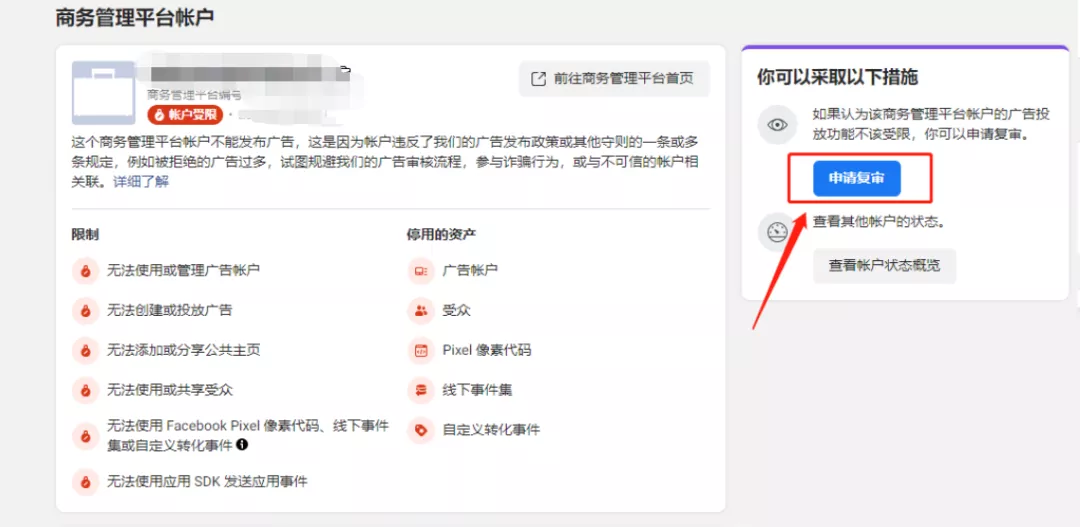Select text 无法使用应用 SDK 发送应用事件

tap(207, 482)
